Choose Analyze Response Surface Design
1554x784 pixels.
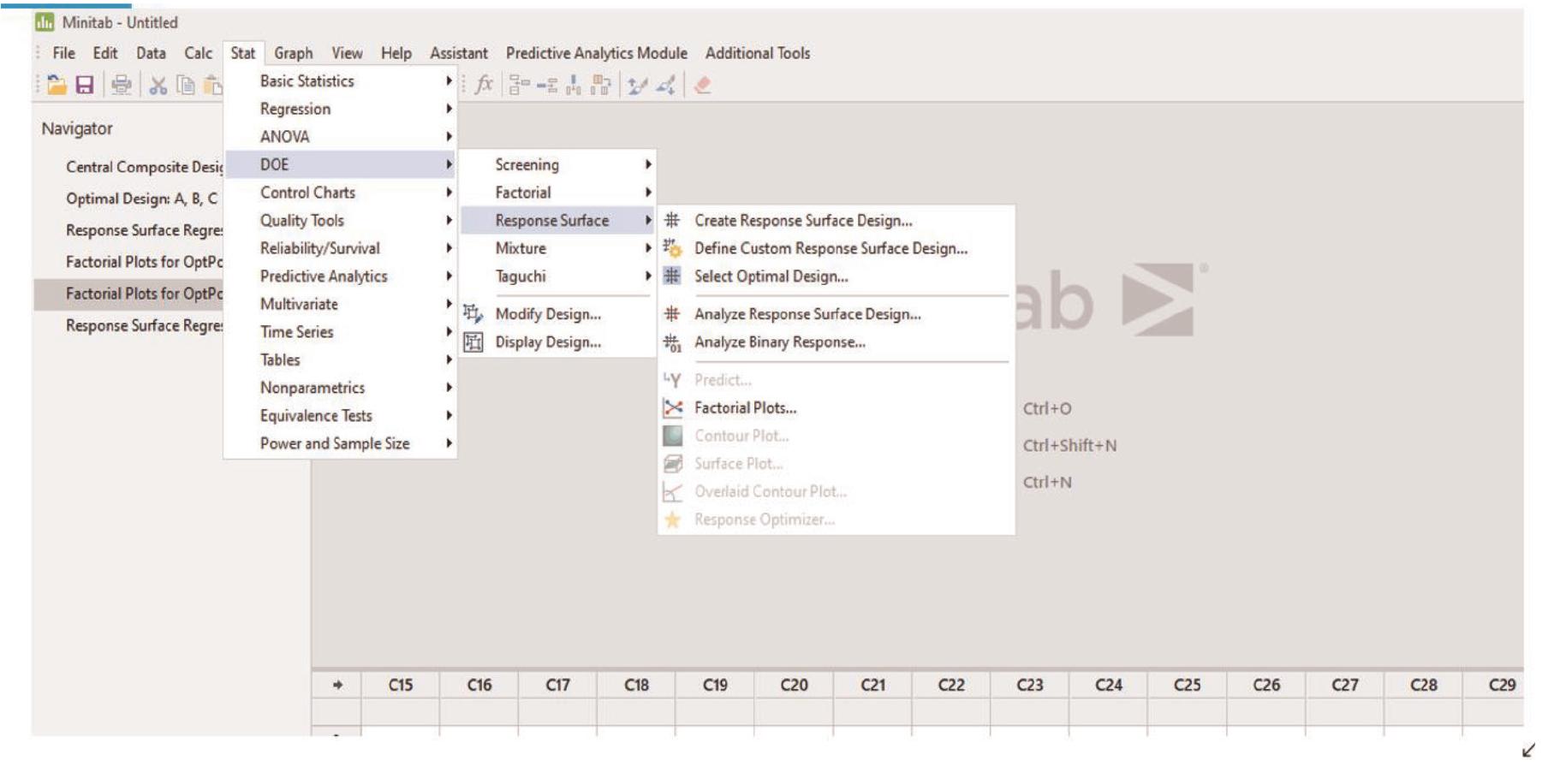coord(836,314)
